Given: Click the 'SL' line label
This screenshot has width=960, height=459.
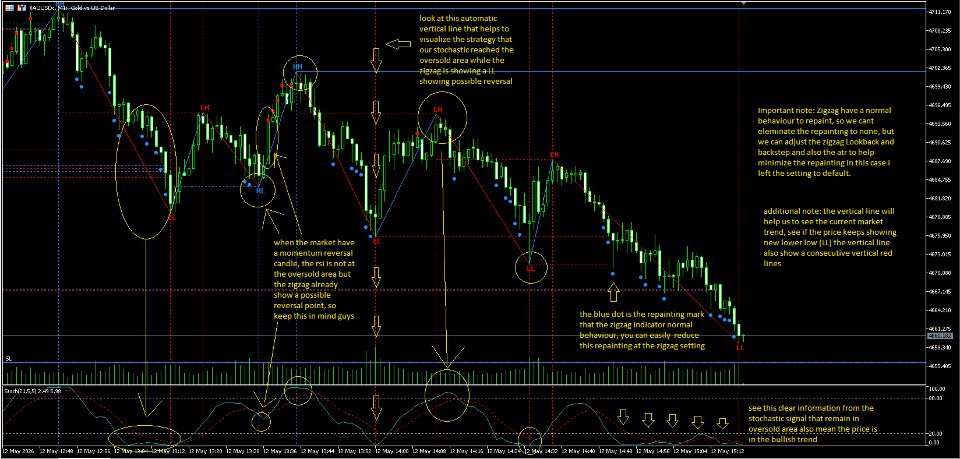Looking at the screenshot, I should coord(9,357).
